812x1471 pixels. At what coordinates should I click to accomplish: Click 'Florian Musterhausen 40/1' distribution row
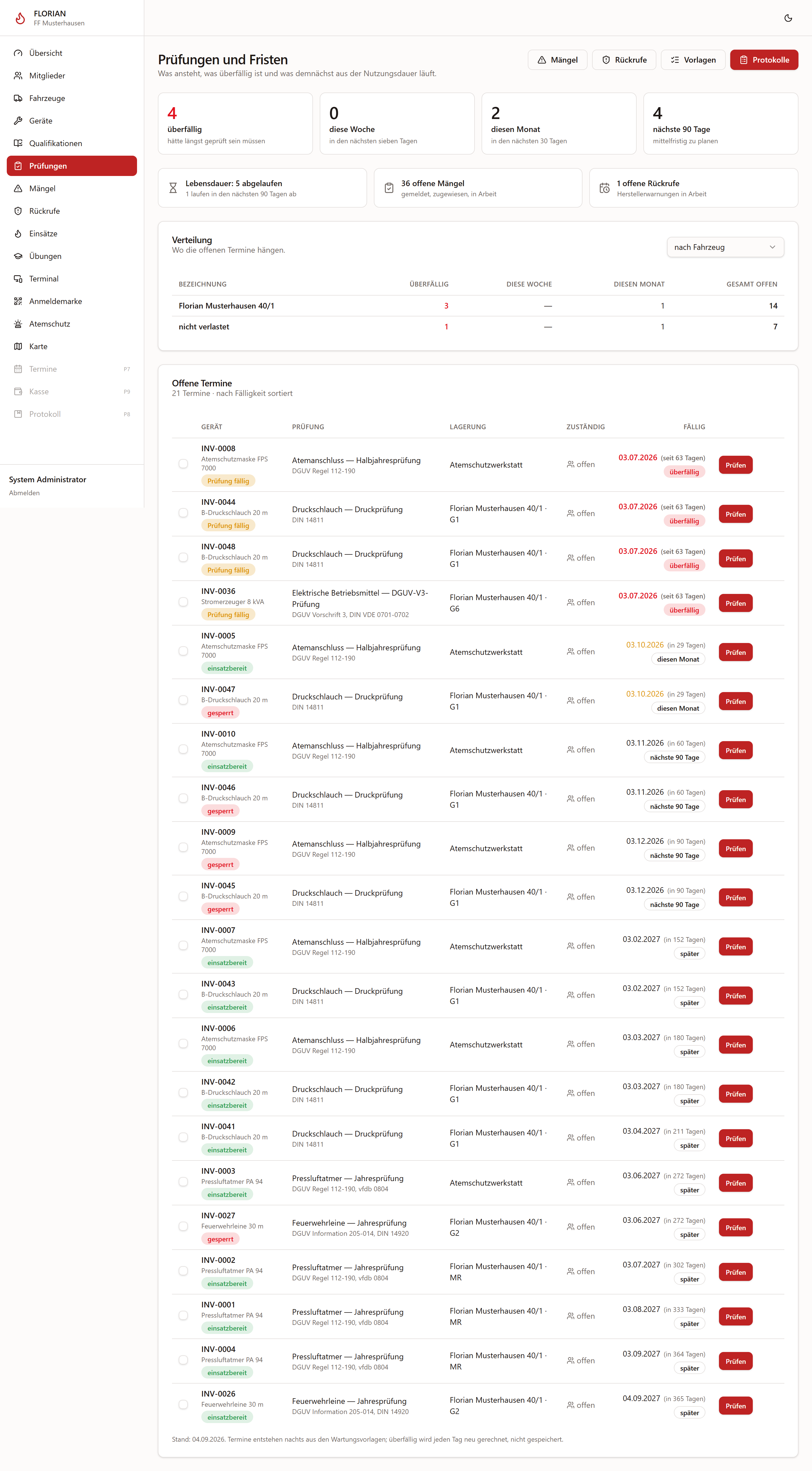pos(478,306)
